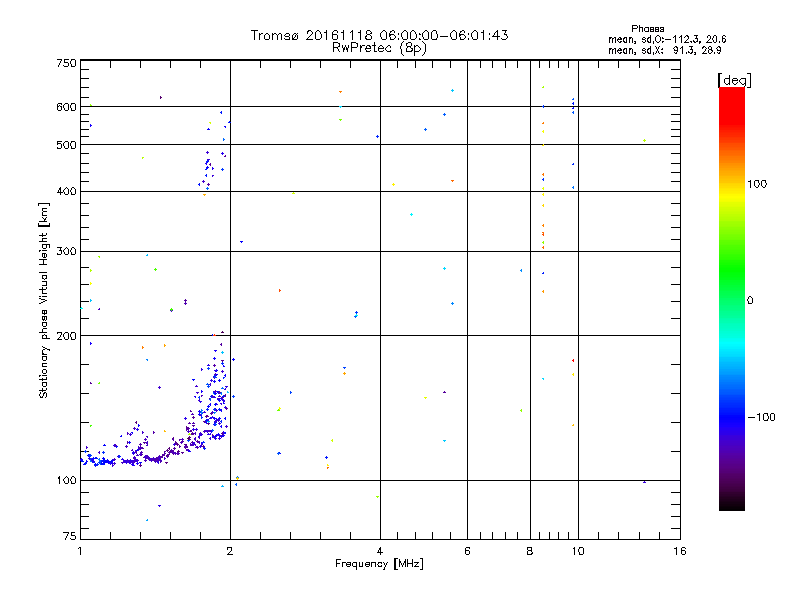Click the y-axis label '750'

point(66,63)
